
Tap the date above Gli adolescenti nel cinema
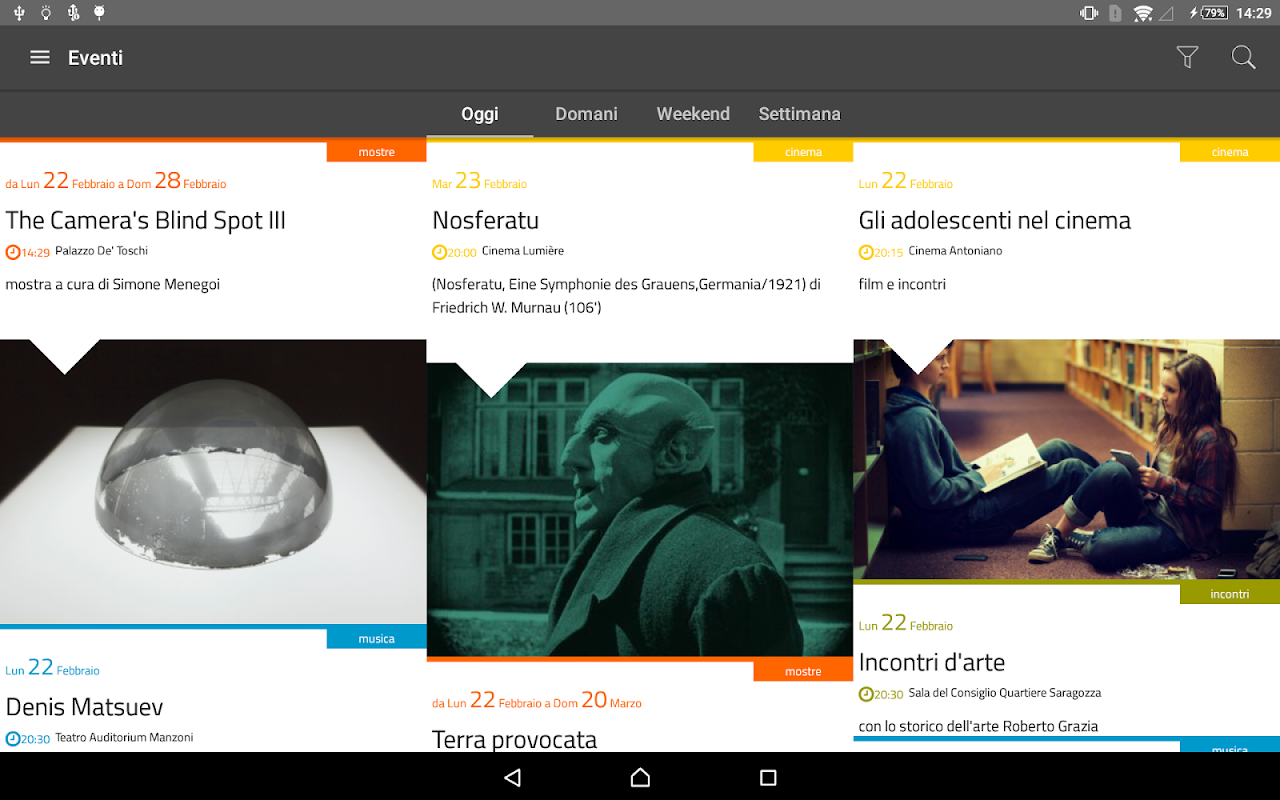(906, 181)
